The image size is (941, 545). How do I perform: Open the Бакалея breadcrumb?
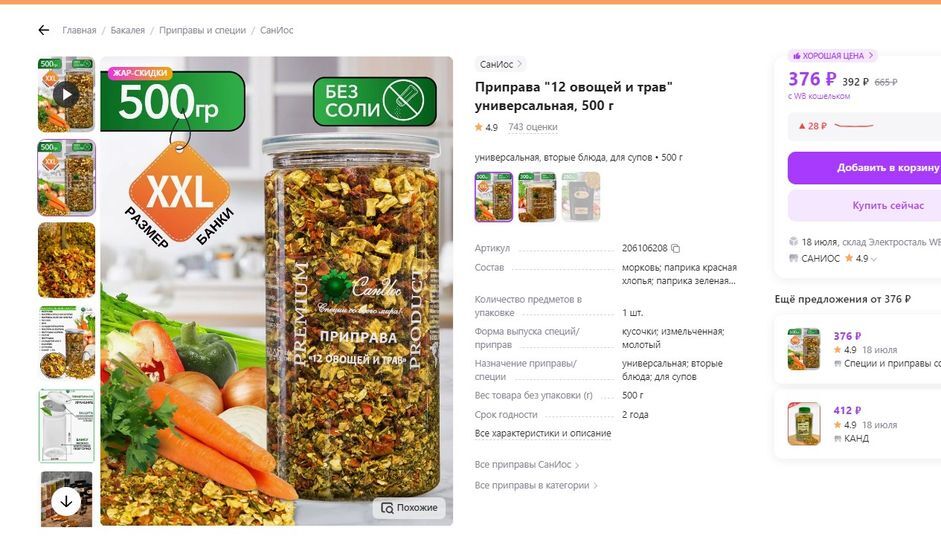coord(128,30)
